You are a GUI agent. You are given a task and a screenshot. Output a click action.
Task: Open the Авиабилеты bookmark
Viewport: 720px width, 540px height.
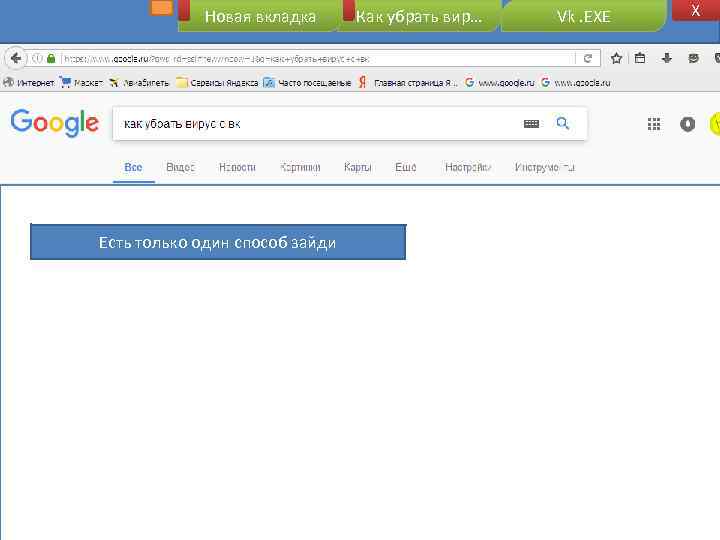point(139,83)
